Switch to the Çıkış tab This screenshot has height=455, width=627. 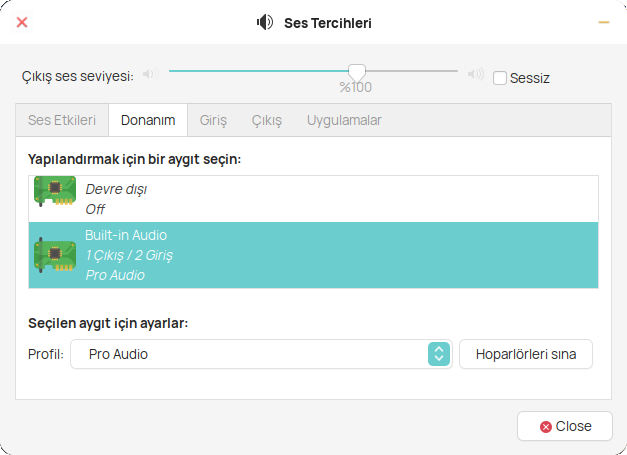pos(267,120)
